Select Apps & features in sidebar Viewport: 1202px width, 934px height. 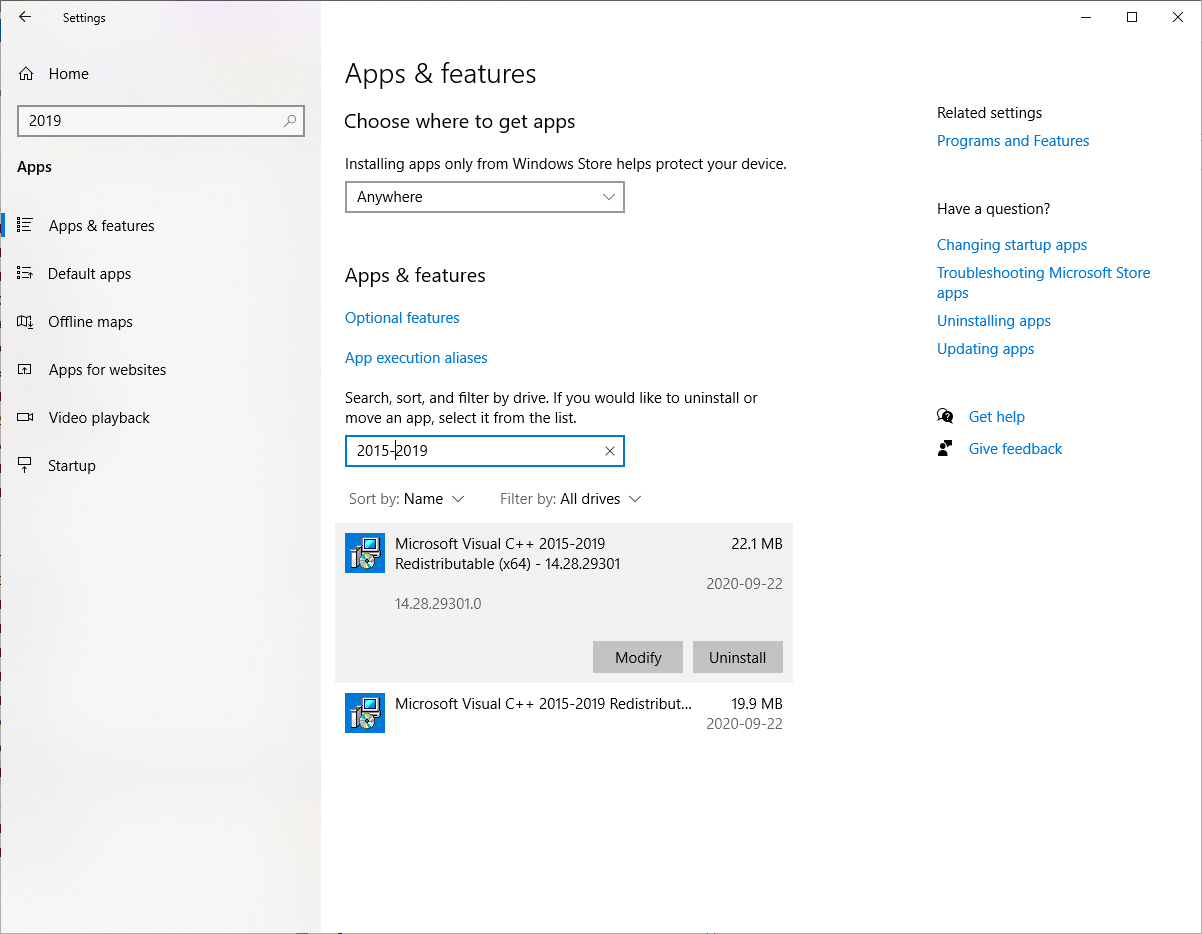101,226
